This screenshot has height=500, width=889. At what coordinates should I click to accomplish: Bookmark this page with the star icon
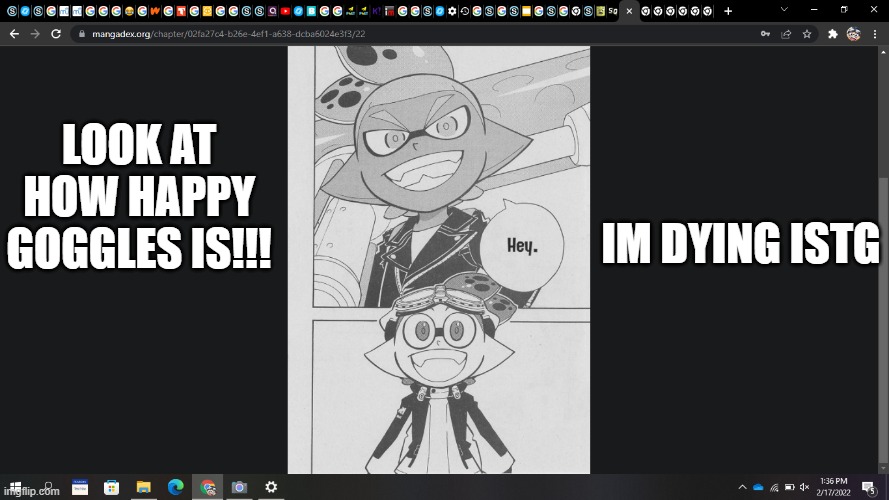(807, 34)
